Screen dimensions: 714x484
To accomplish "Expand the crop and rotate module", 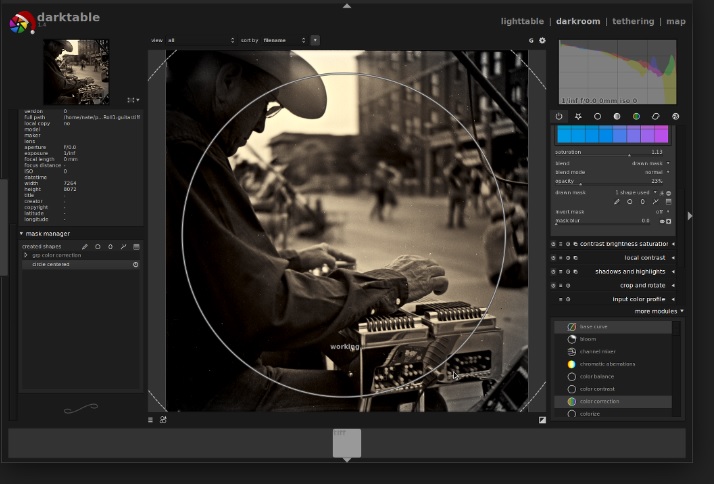I will [x=640, y=285].
